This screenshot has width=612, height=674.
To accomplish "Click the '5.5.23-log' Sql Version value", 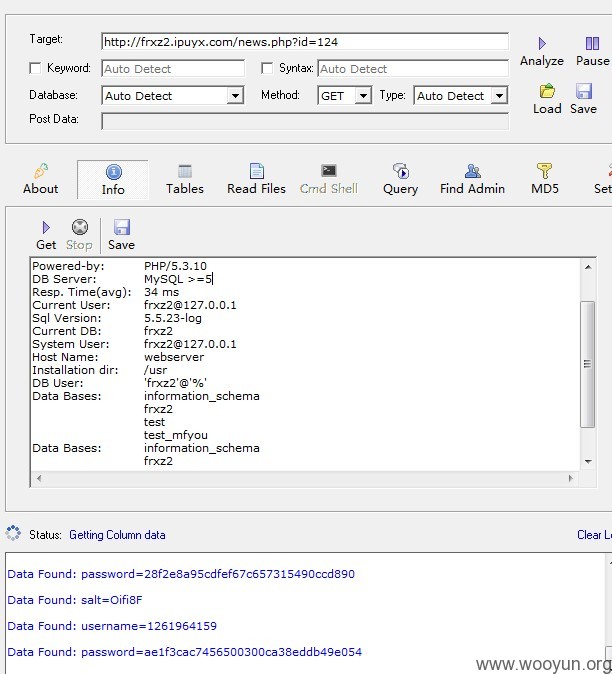I will coord(173,318).
